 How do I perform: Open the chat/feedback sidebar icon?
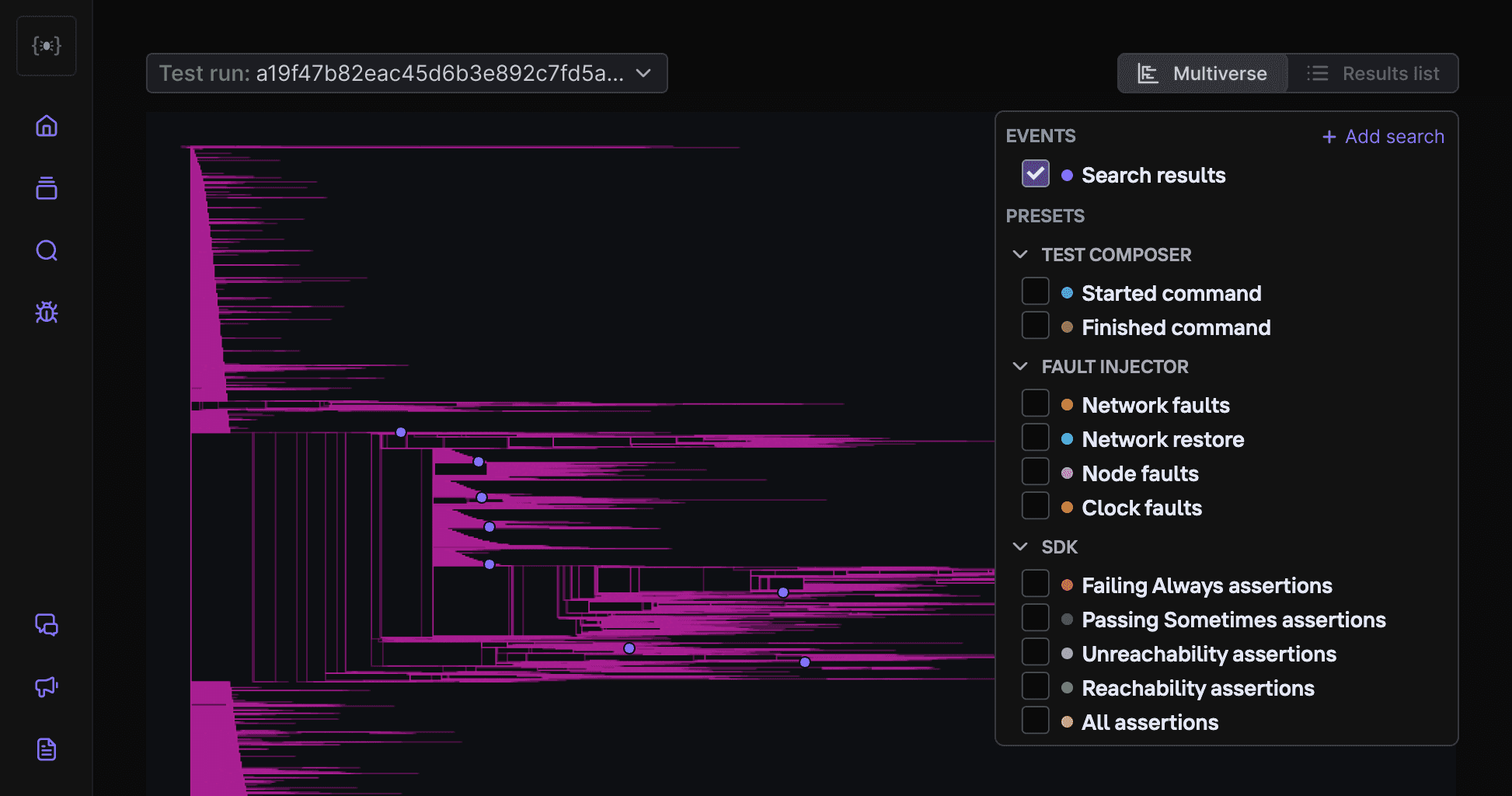pyautogui.click(x=46, y=625)
